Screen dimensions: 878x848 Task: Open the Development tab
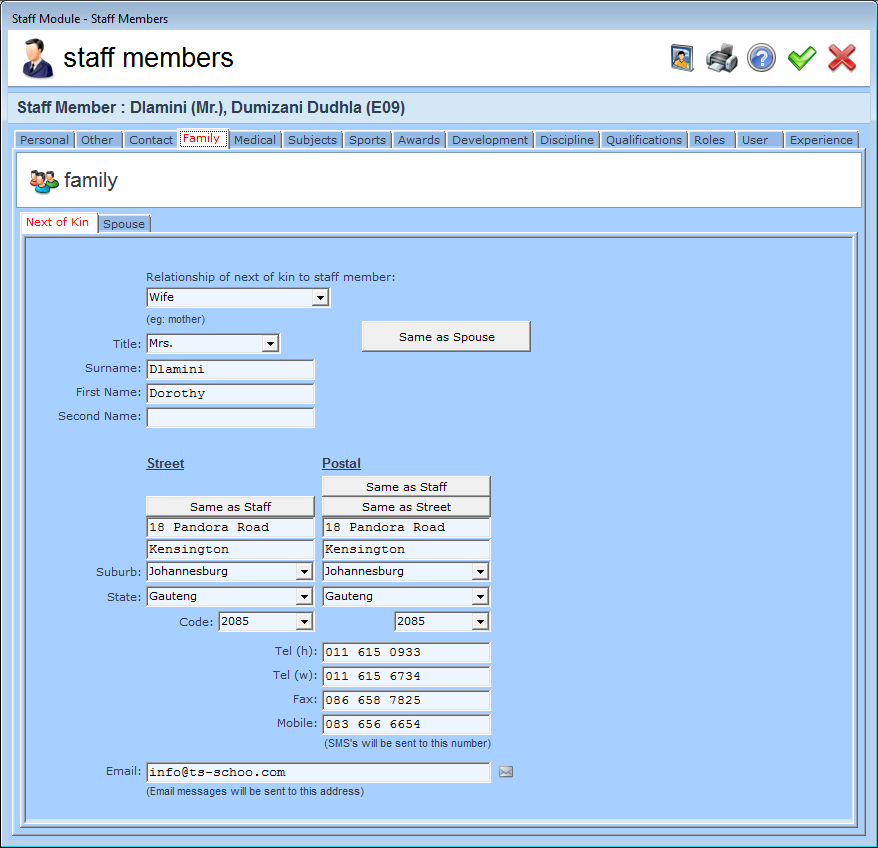490,140
